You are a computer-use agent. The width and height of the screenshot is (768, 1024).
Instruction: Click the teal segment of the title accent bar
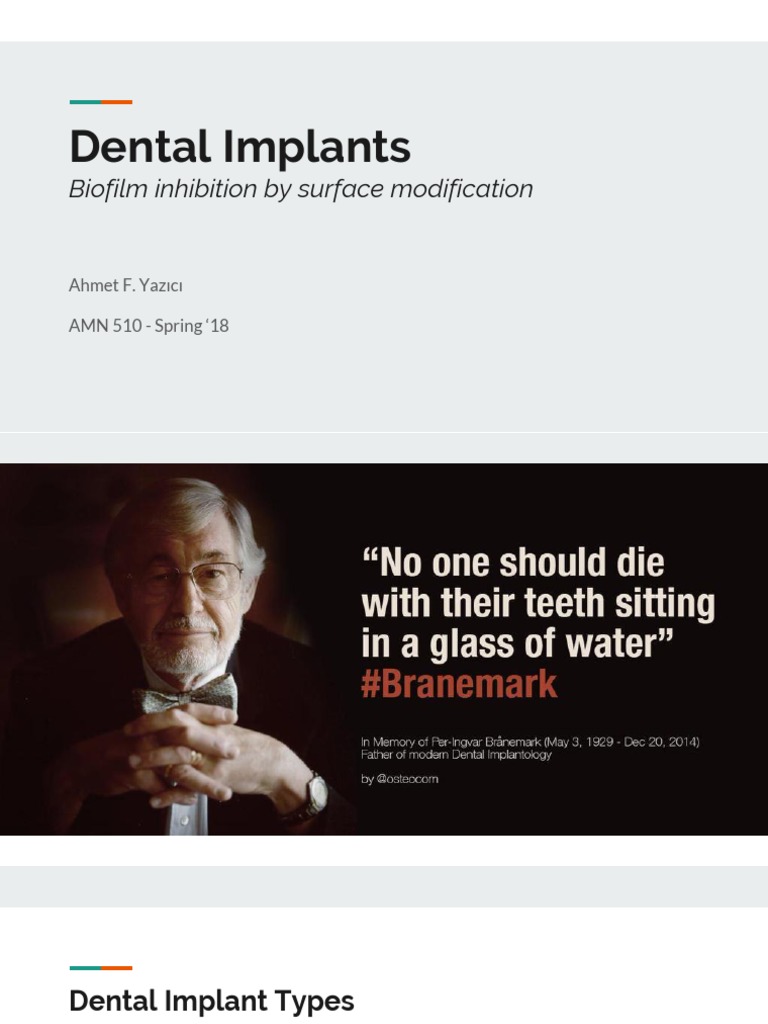(85, 102)
